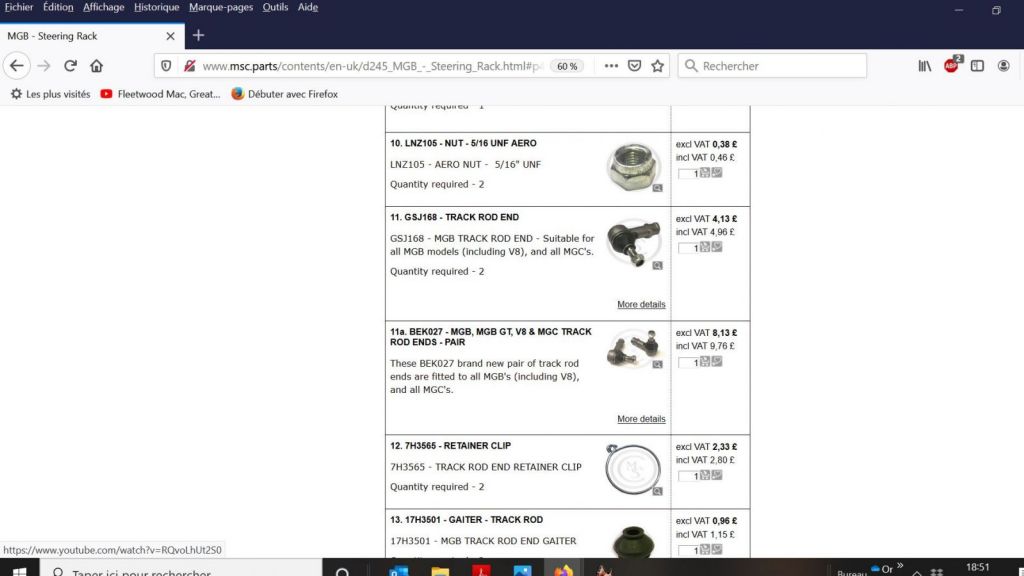Add BEK027 track rod ends pair to cart
This screenshot has height=576, width=1024.
705,361
